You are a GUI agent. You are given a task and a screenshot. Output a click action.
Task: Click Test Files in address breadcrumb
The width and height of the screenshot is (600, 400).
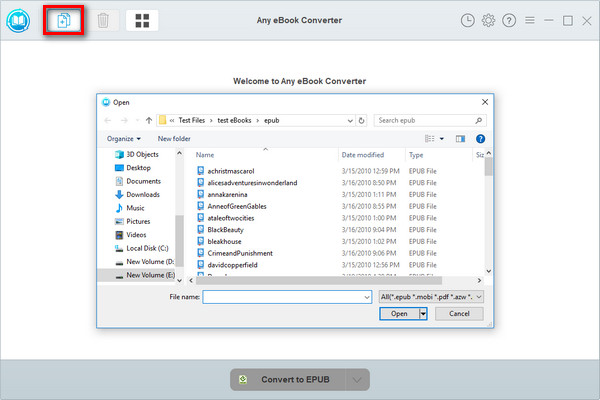(191, 120)
